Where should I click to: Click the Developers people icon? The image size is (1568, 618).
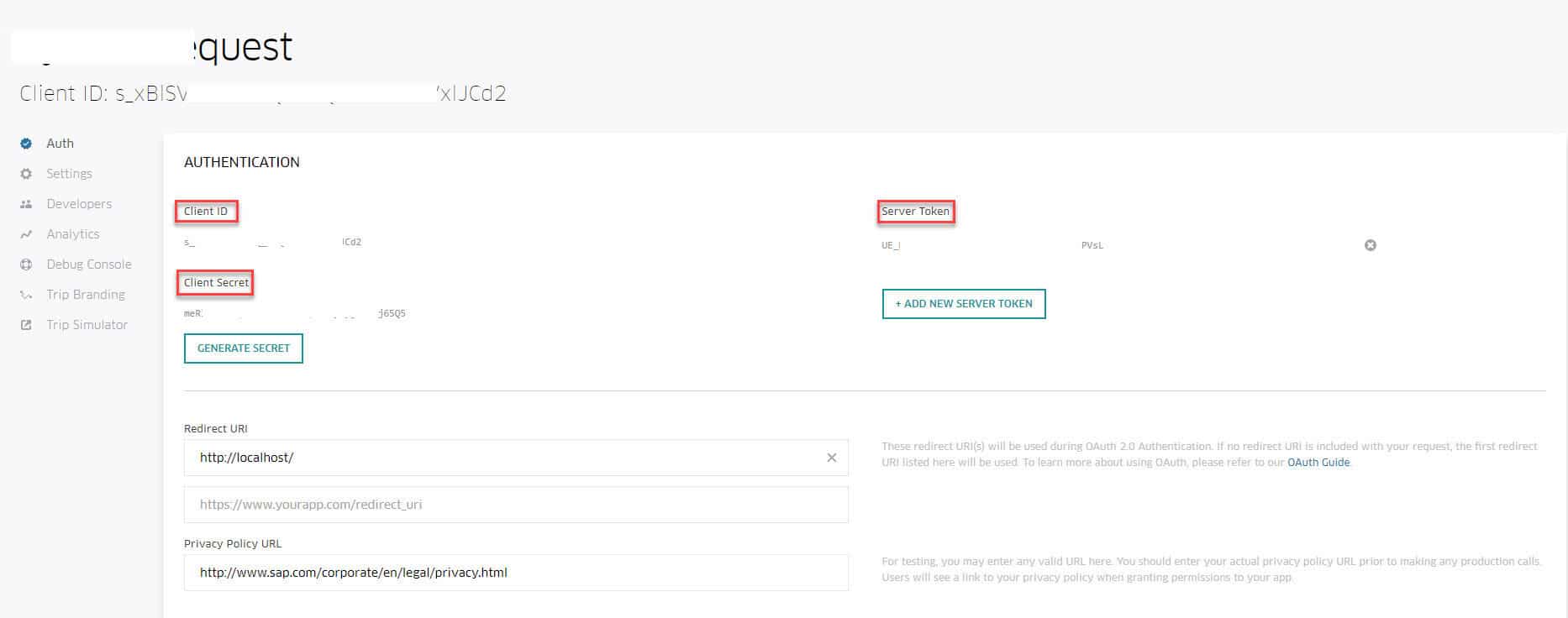26,204
